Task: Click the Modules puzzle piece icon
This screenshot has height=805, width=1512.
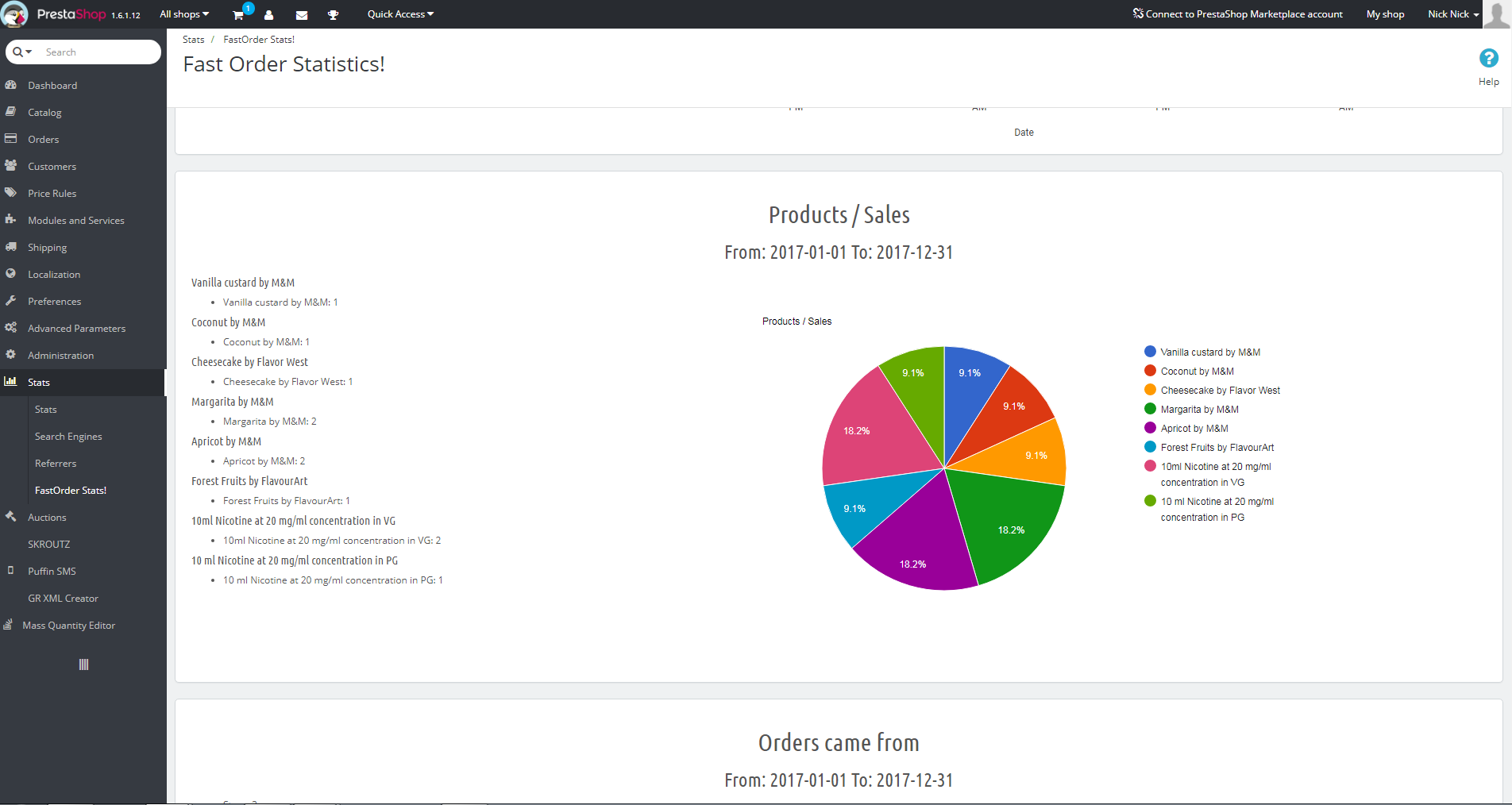Action: tap(11, 220)
